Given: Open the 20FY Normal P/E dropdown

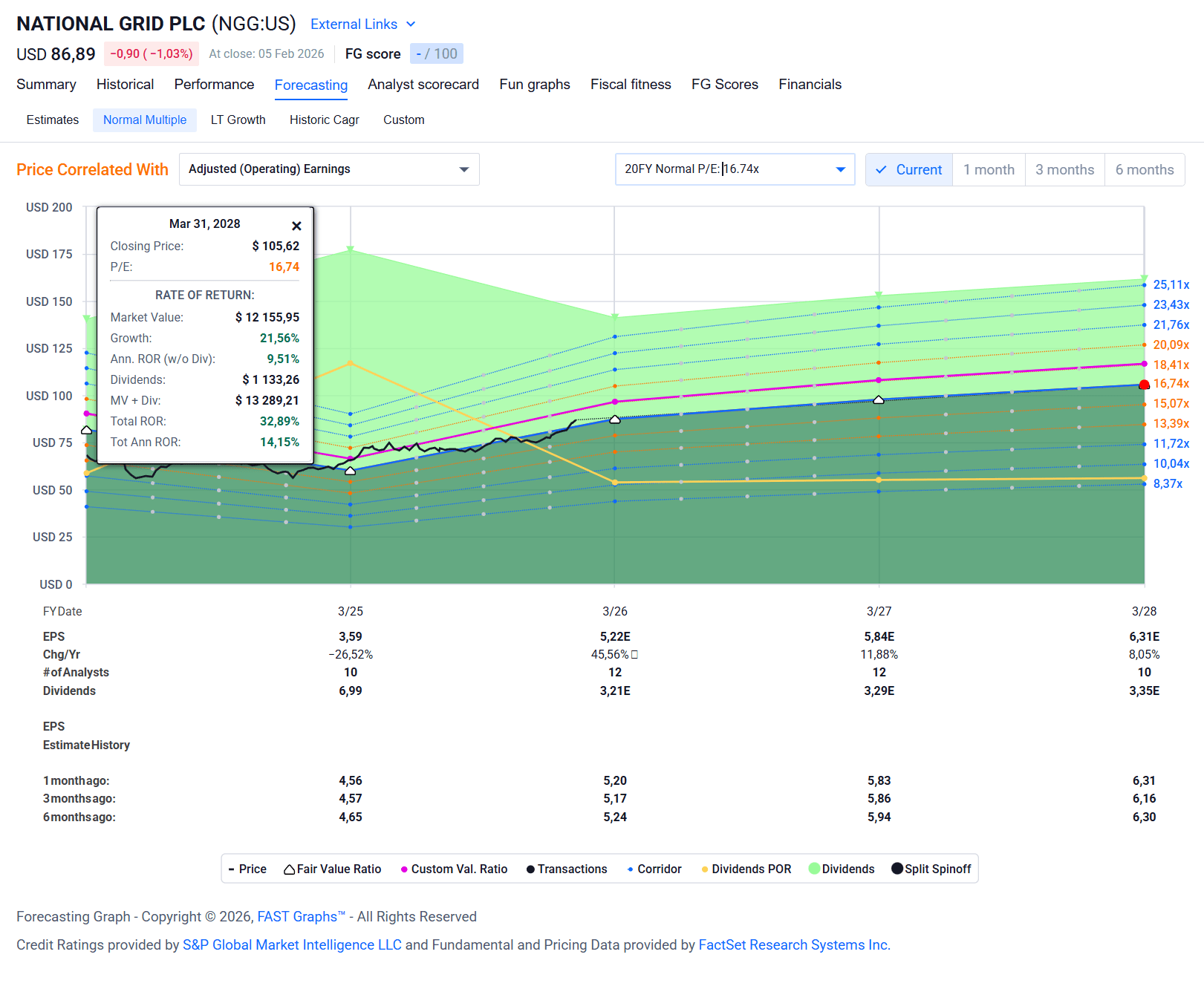Looking at the screenshot, I should pyautogui.click(x=735, y=169).
